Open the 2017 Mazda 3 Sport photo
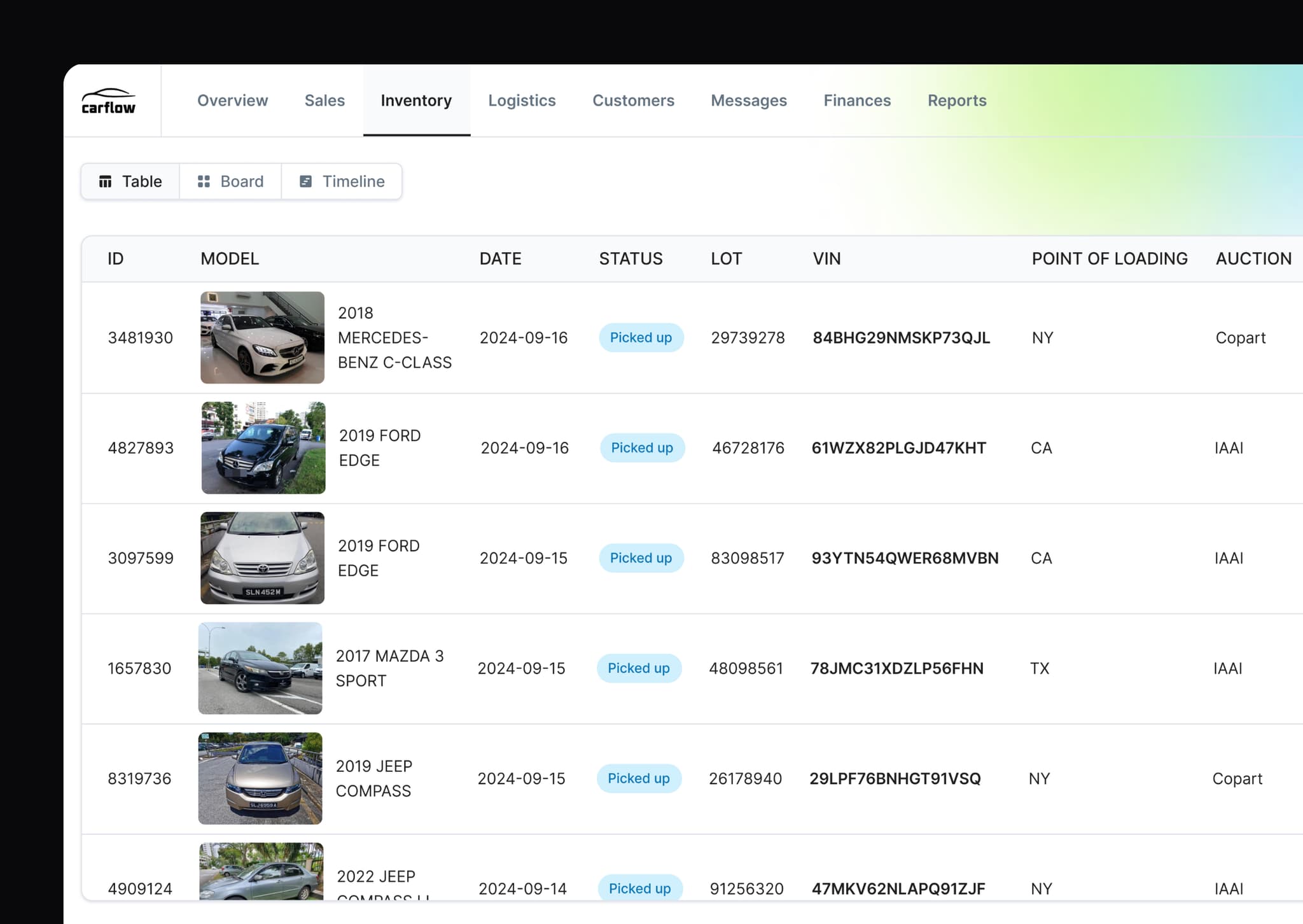The height and width of the screenshot is (924, 1303). click(x=260, y=668)
